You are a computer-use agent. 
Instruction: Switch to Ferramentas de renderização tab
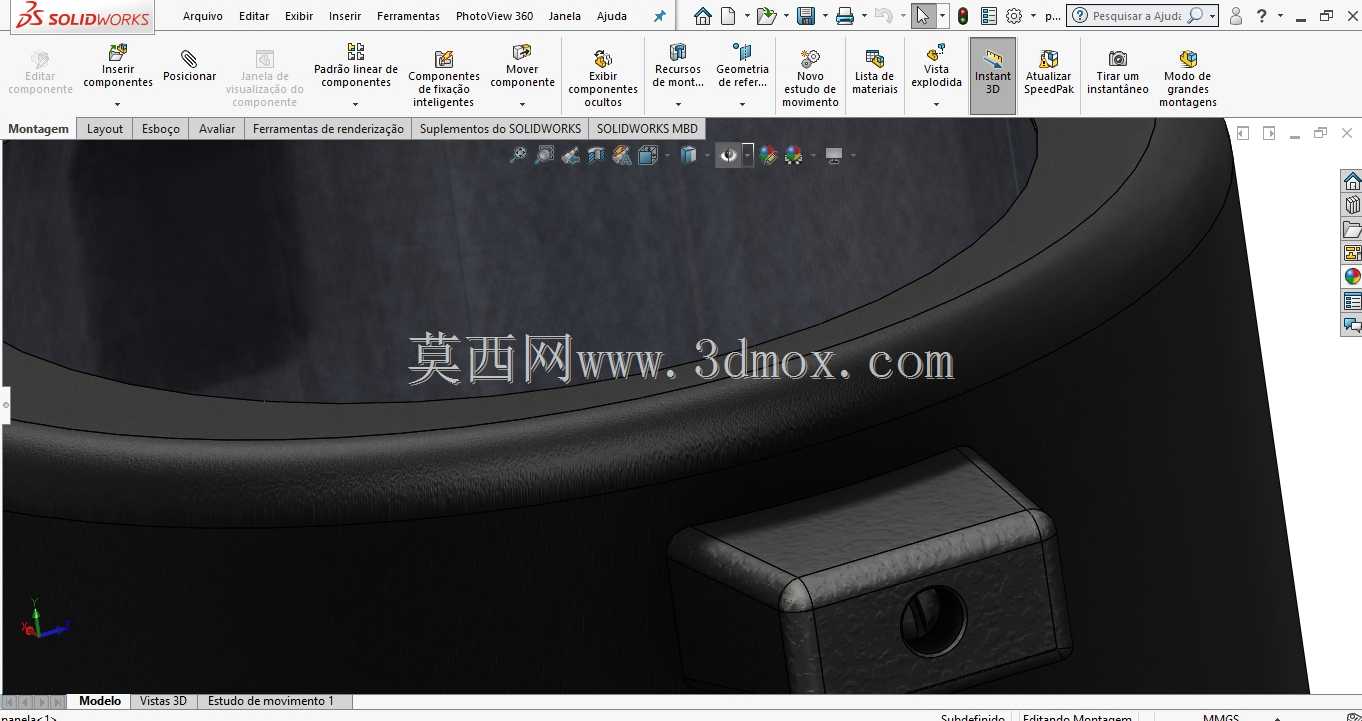tap(328, 128)
